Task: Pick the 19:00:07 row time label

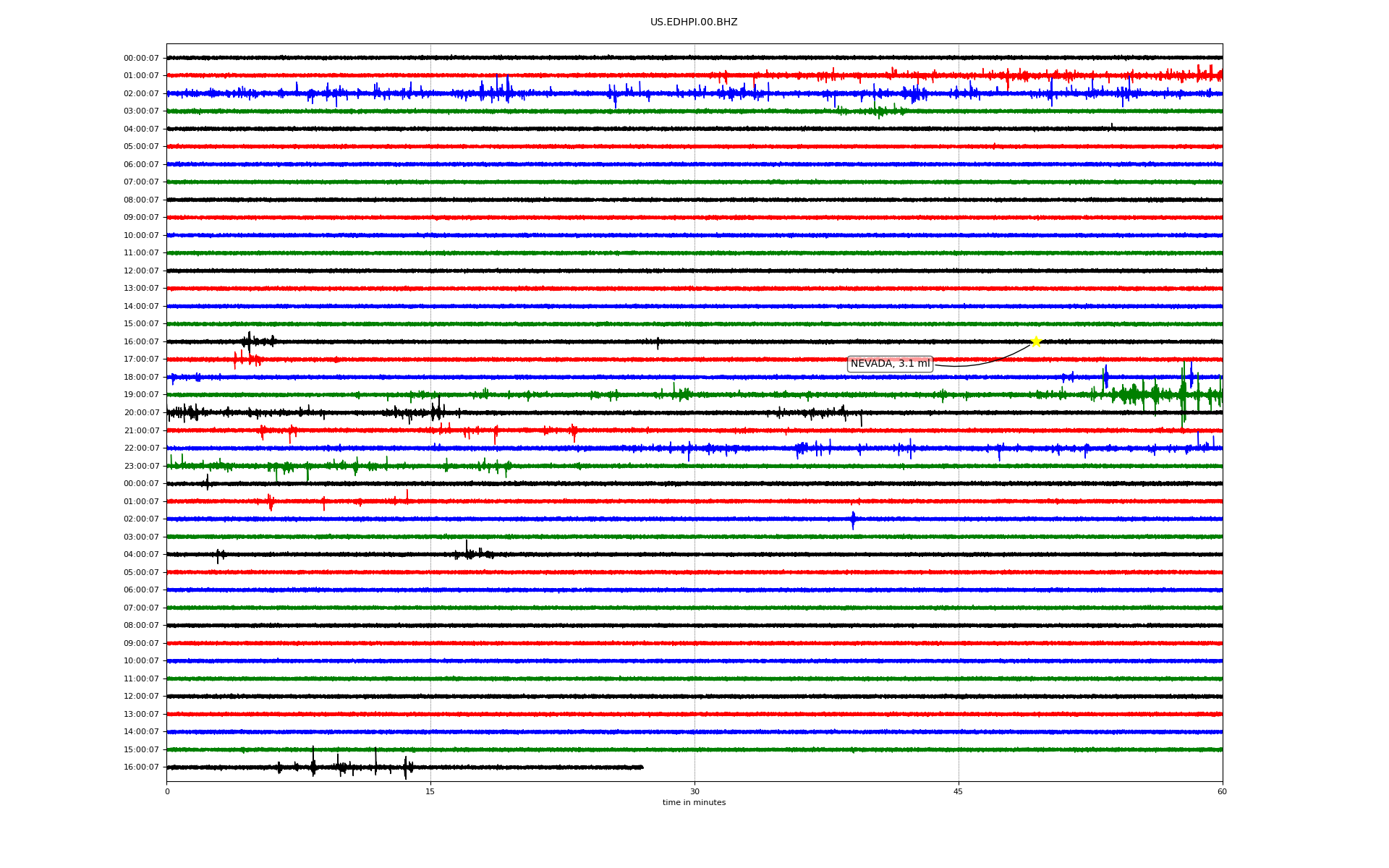Action: point(141,395)
